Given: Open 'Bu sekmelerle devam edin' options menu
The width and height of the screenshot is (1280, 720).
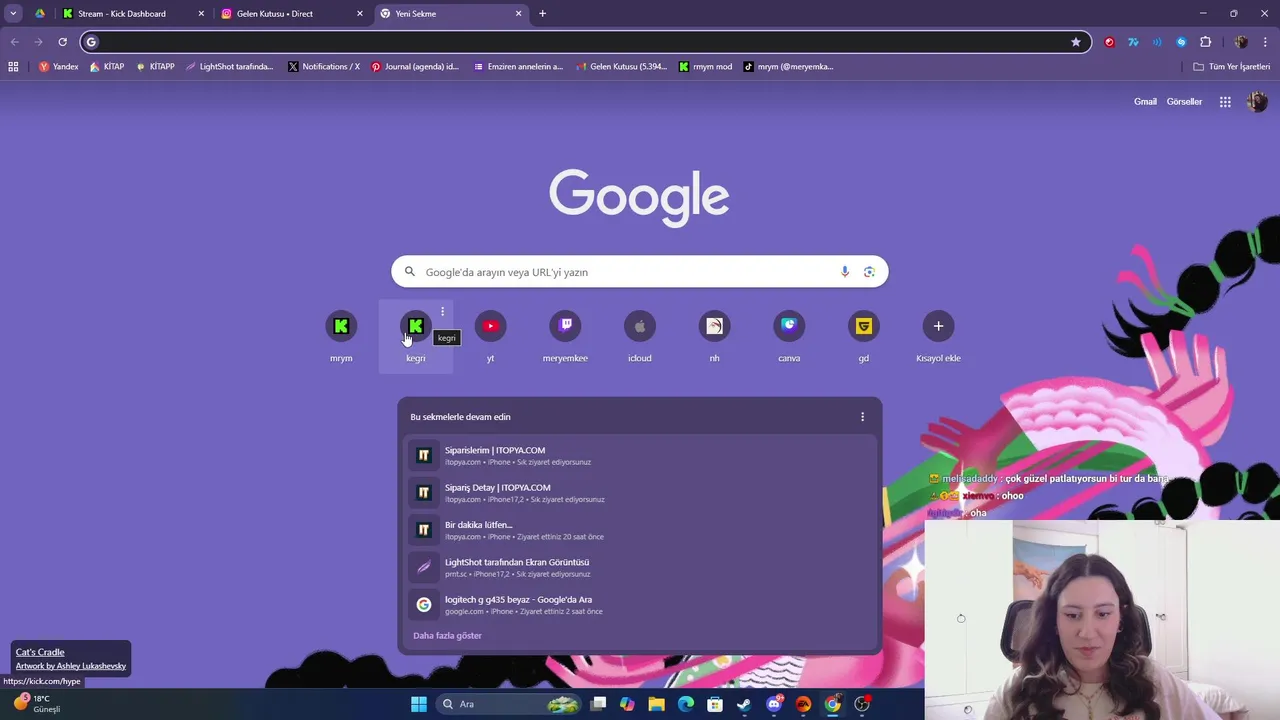Looking at the screenshot, I should [x=862, y=417].
